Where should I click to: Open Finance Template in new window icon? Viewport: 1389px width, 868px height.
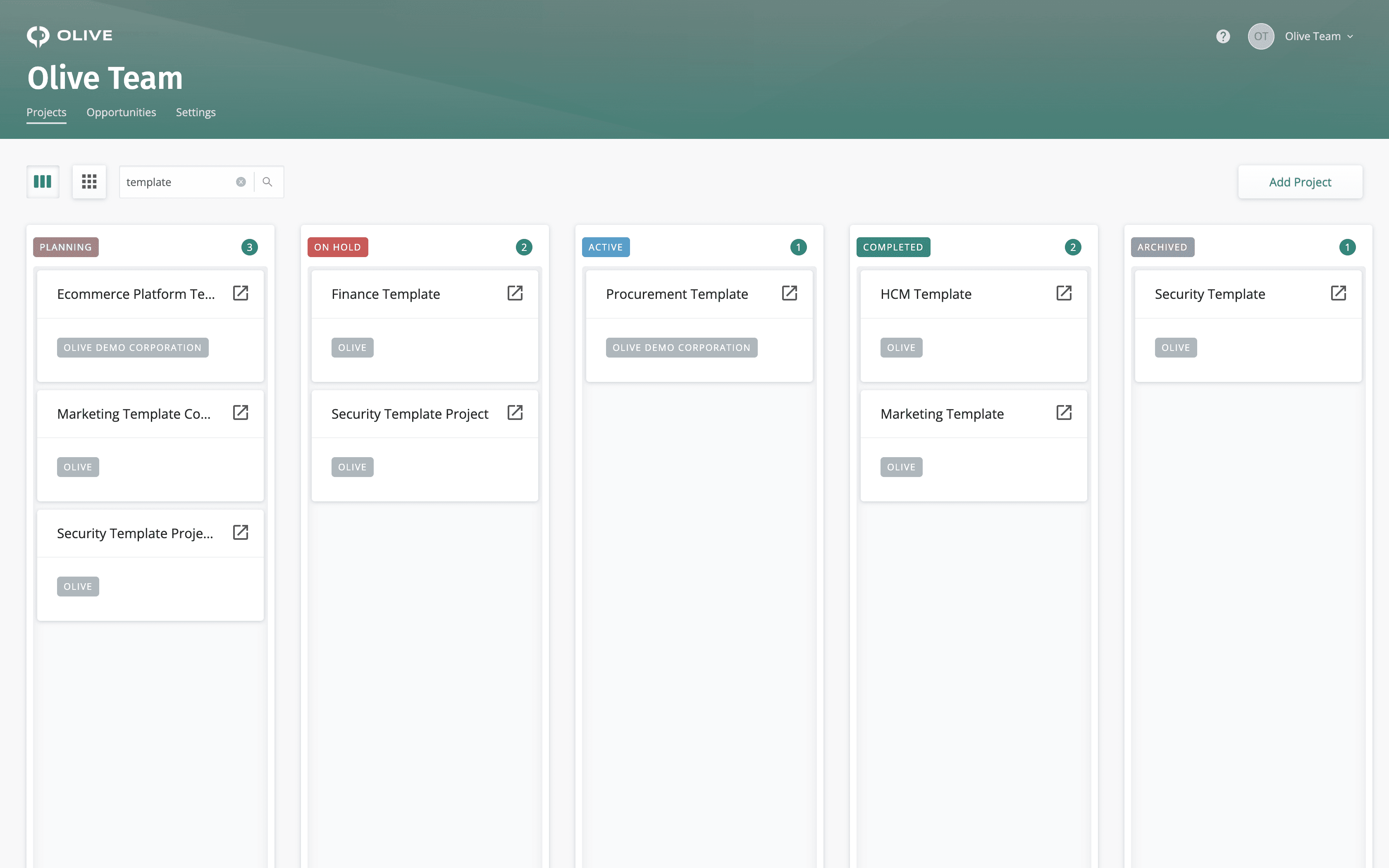tap(515, 293)
